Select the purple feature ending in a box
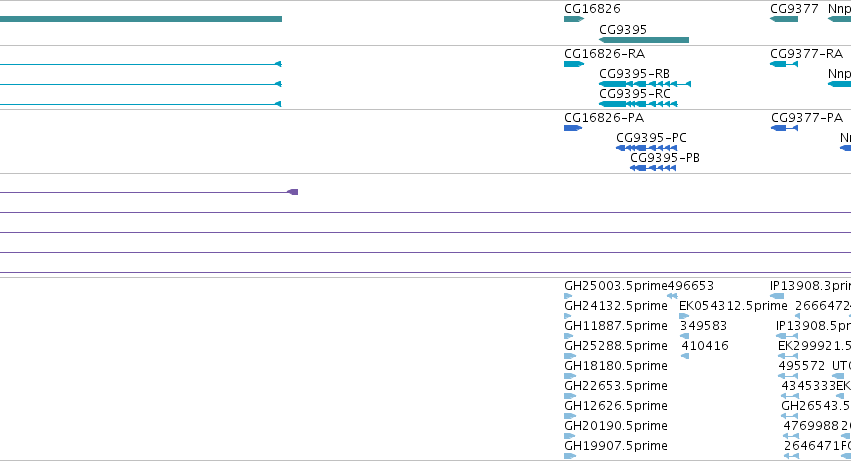 (x=149, y=192)
